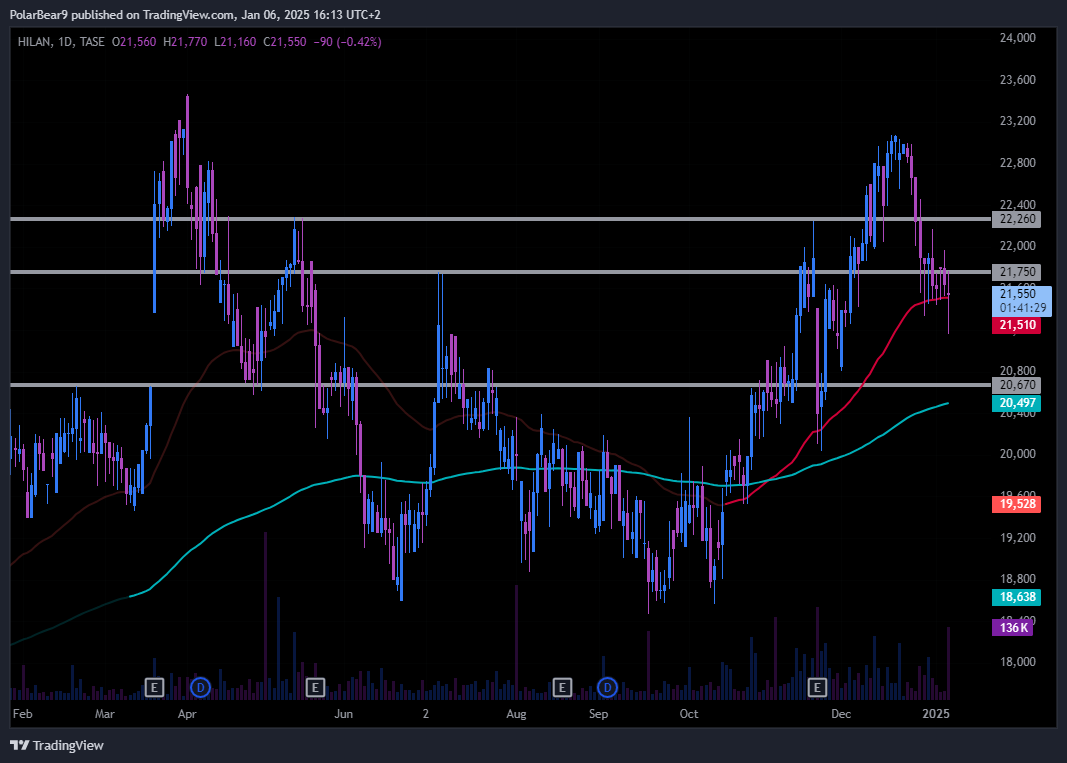The width and height of the screenshot is (1067, 763).
Task: Click the 22,800 price scale label
Action: point(1017,163)
